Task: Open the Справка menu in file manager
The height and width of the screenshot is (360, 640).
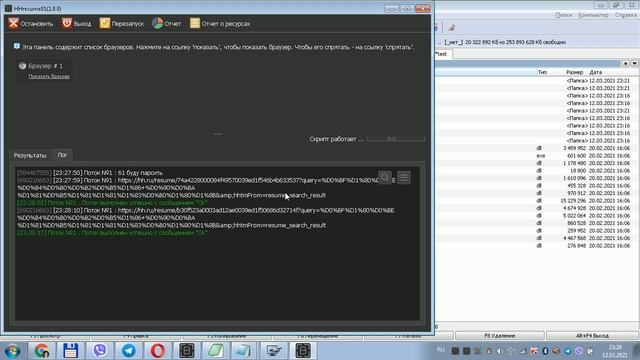Action: (x=626, y=15)
